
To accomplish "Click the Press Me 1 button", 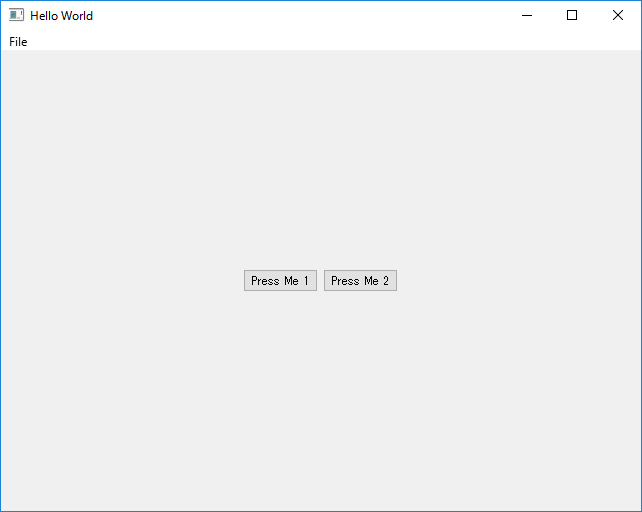I will [280, 281].
